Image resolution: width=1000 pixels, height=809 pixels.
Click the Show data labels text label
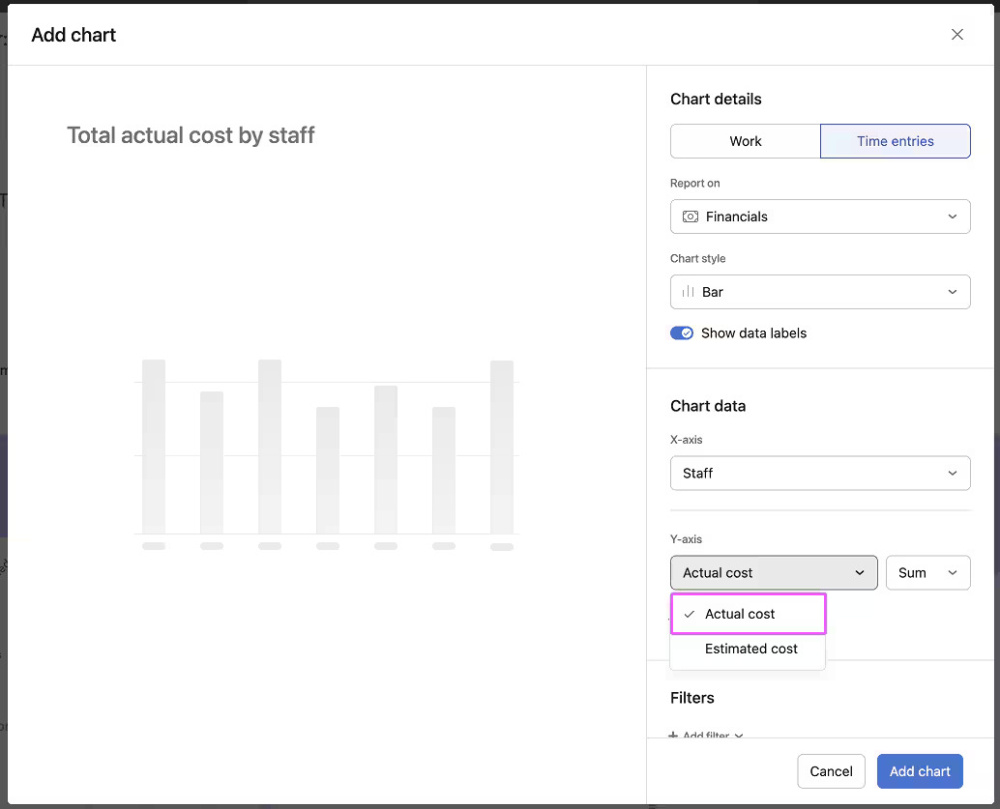[x=753, y=333]
